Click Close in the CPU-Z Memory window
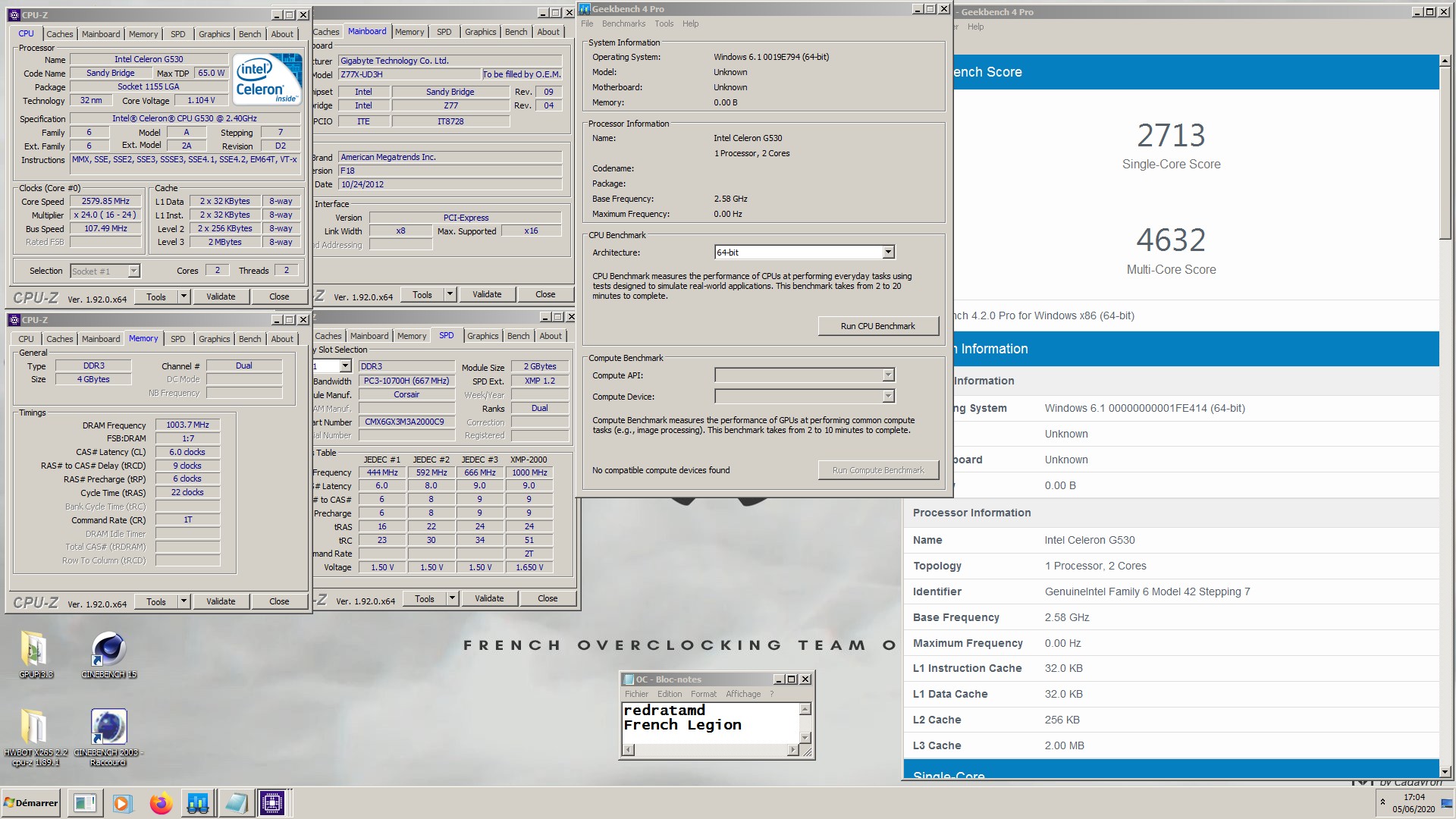The height and width of the screenshot is (819, 1456). (279, 601)
